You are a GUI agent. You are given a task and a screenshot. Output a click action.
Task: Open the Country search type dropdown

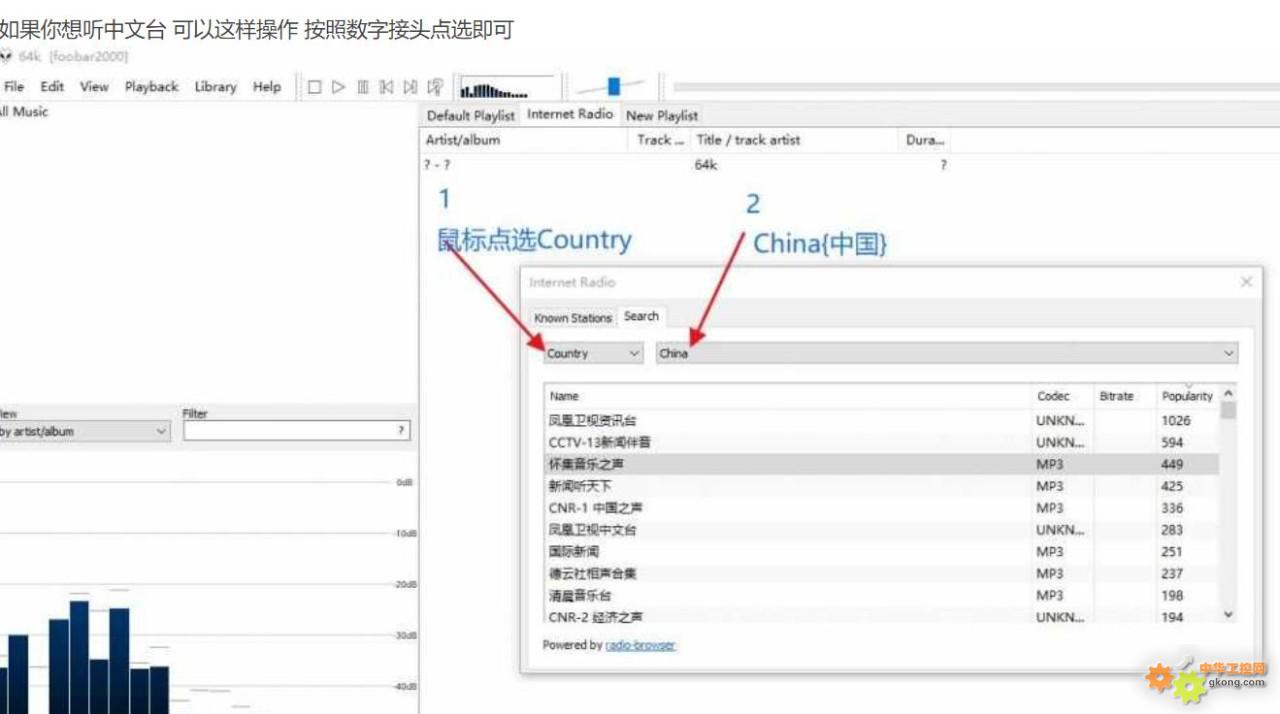pyautogui.click(x=593, y=353)
